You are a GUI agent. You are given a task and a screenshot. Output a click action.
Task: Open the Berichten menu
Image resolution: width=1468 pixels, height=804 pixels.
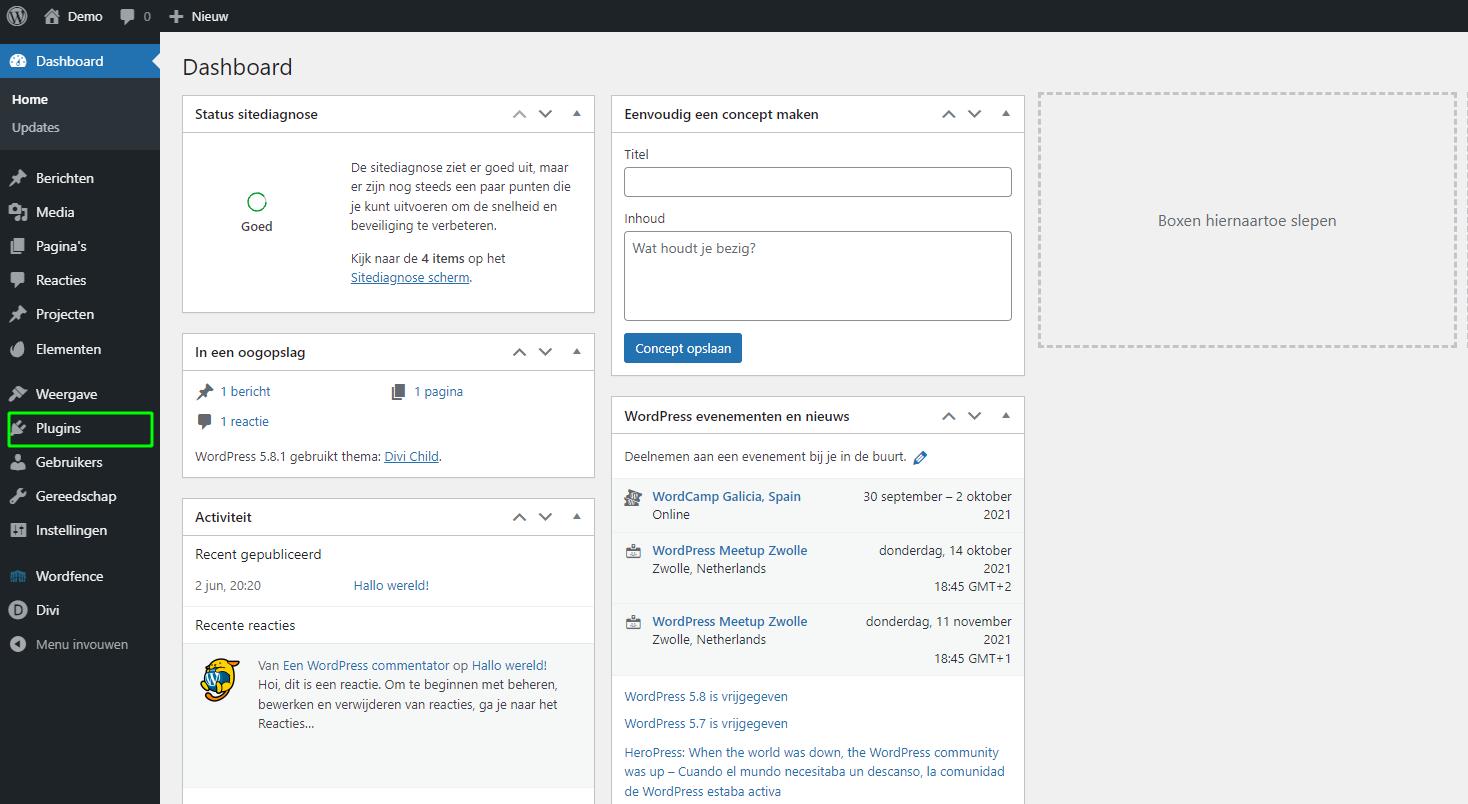click(80, 178)
